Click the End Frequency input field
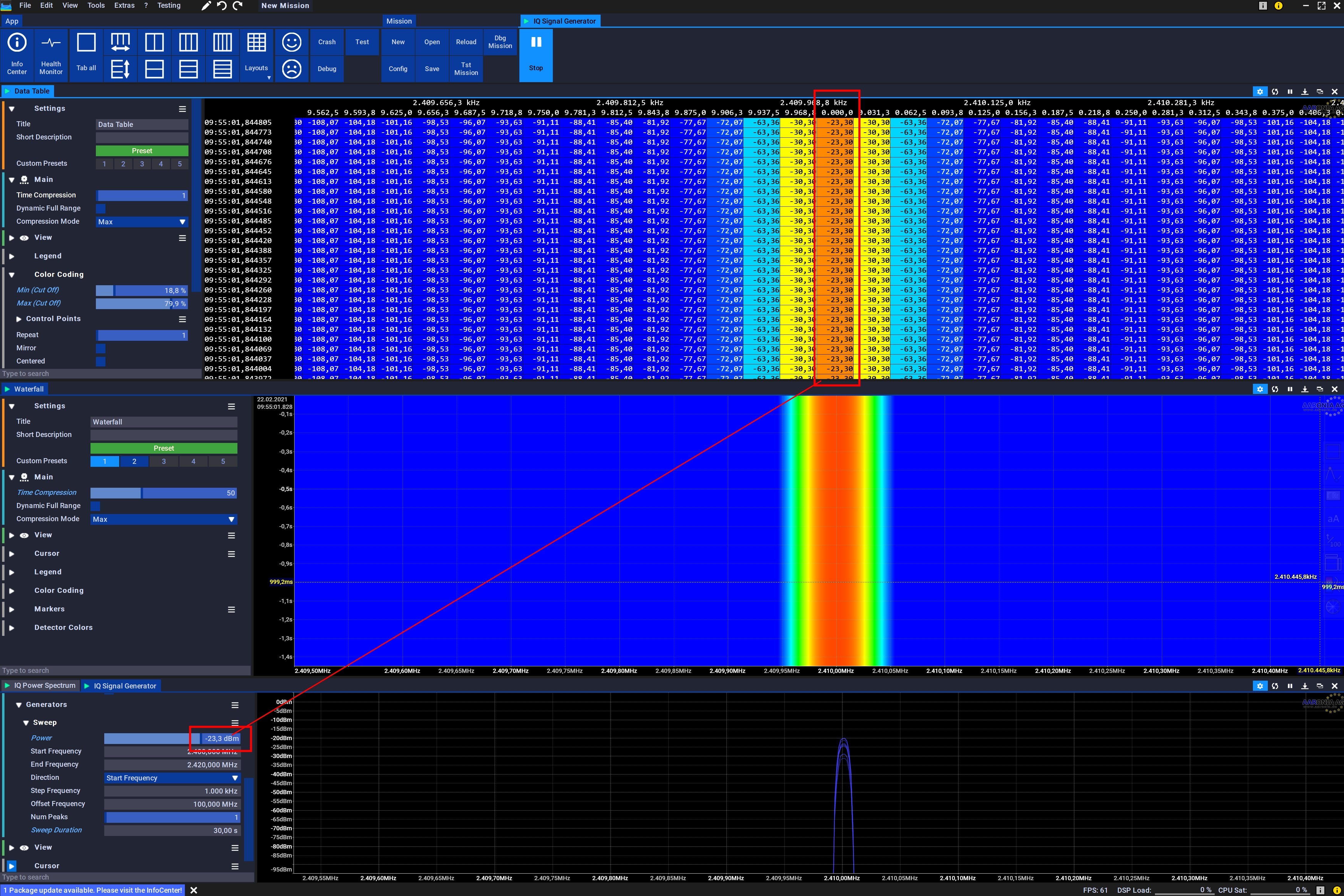This screenshot has height=896, width=1344. [x=171, y=765]
